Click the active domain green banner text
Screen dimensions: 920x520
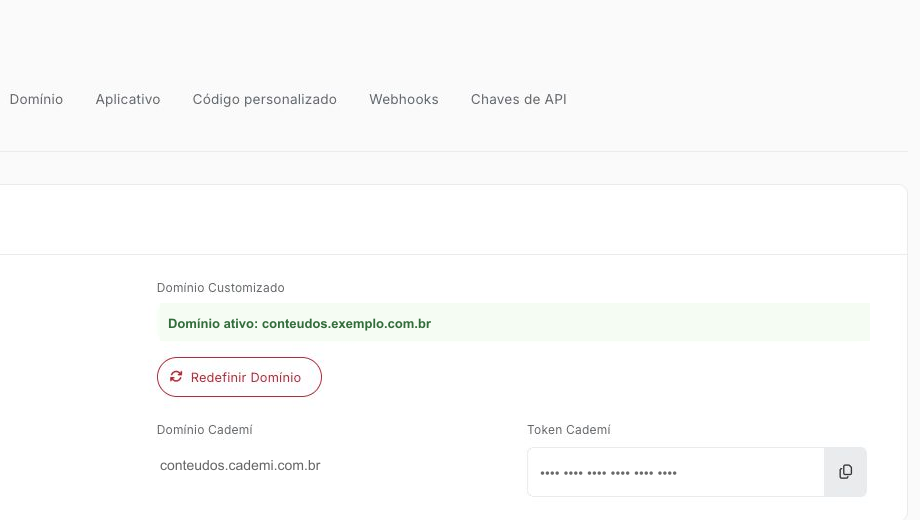point(299,323)
